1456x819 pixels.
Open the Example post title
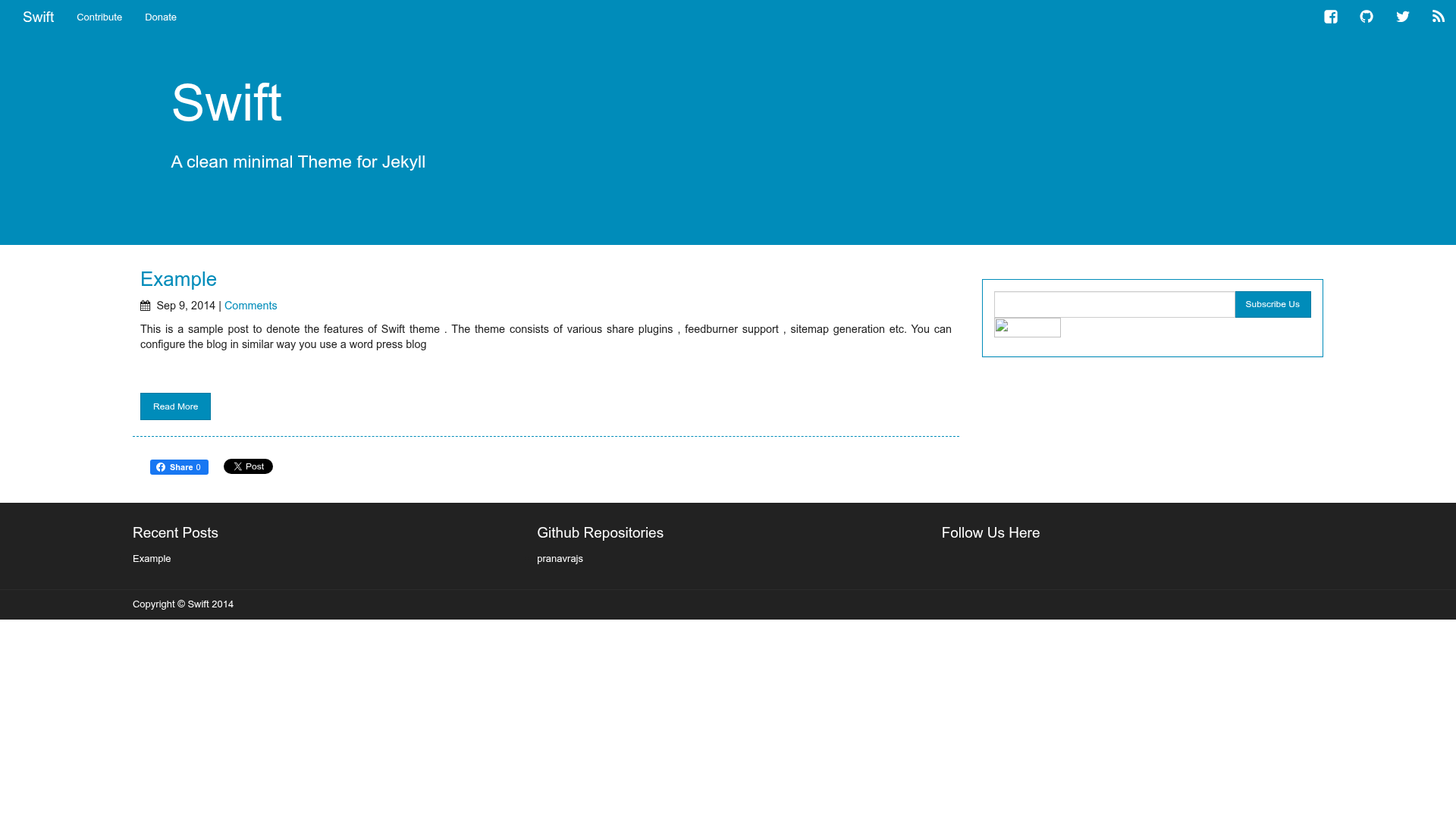point(178,279)
